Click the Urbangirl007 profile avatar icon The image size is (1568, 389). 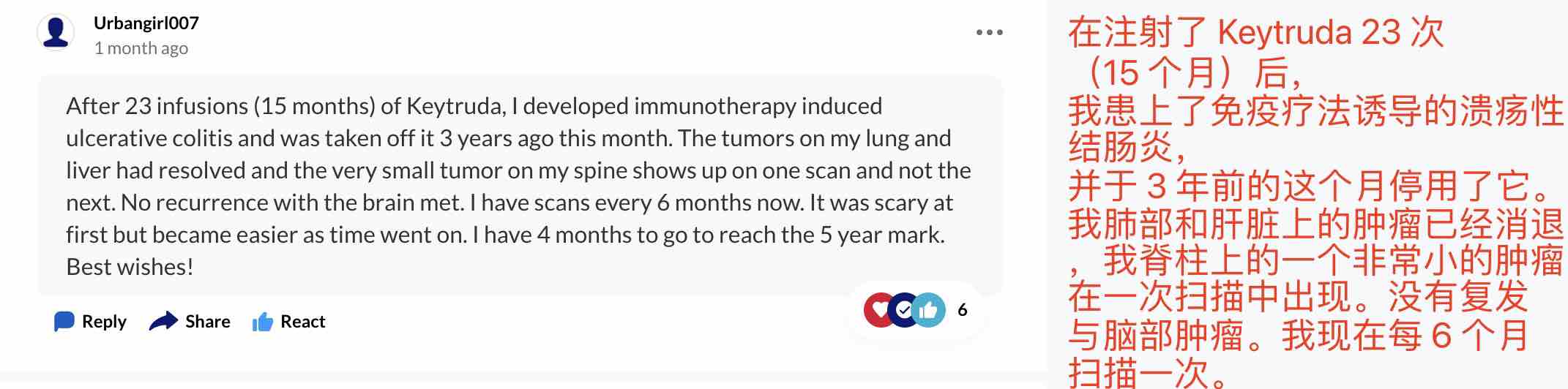pos(56,33)
